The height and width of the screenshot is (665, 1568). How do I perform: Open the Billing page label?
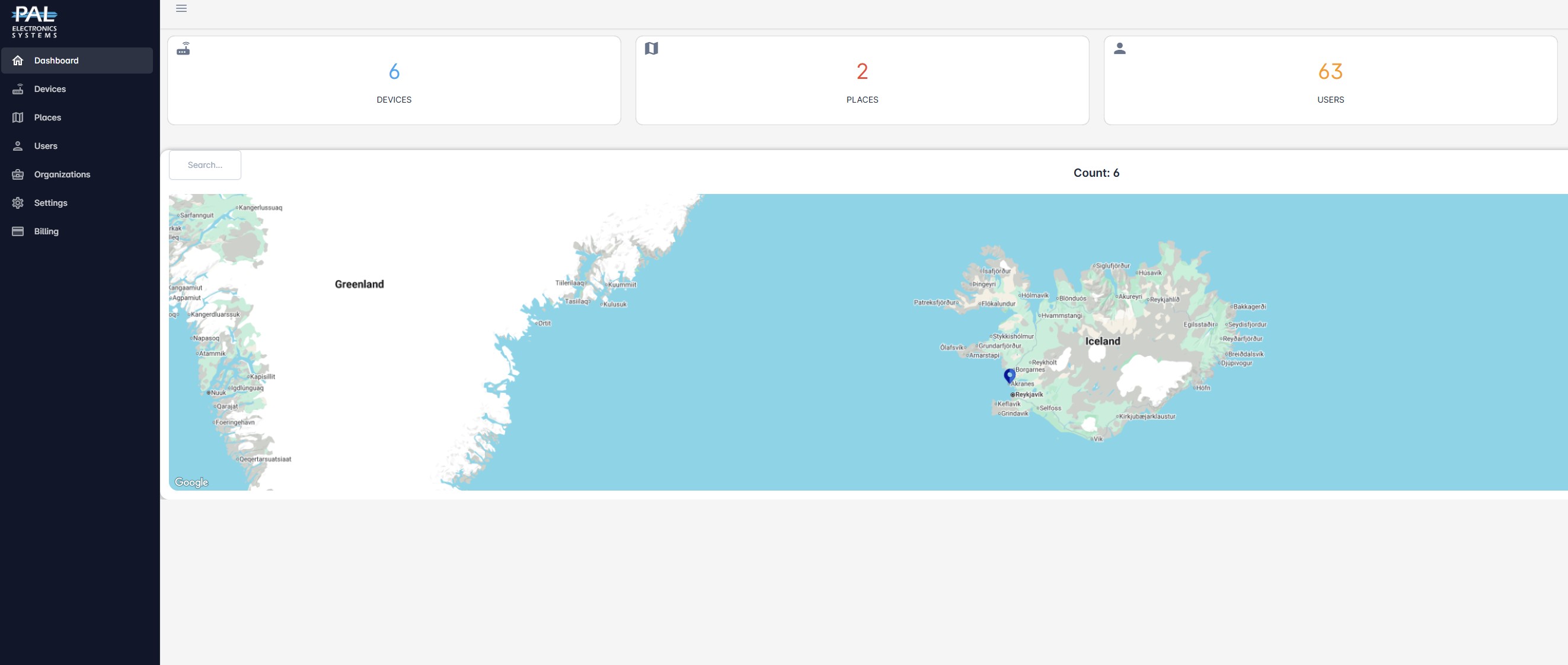click(x=46, y=231)
